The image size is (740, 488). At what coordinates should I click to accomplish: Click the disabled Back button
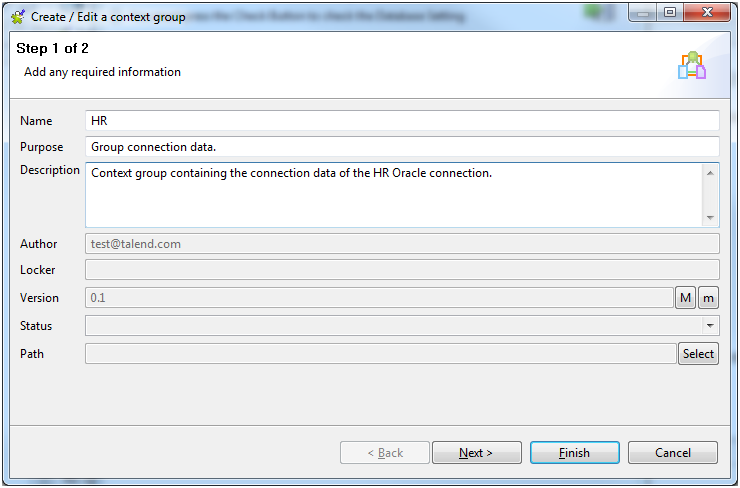(x=385, y=453)
